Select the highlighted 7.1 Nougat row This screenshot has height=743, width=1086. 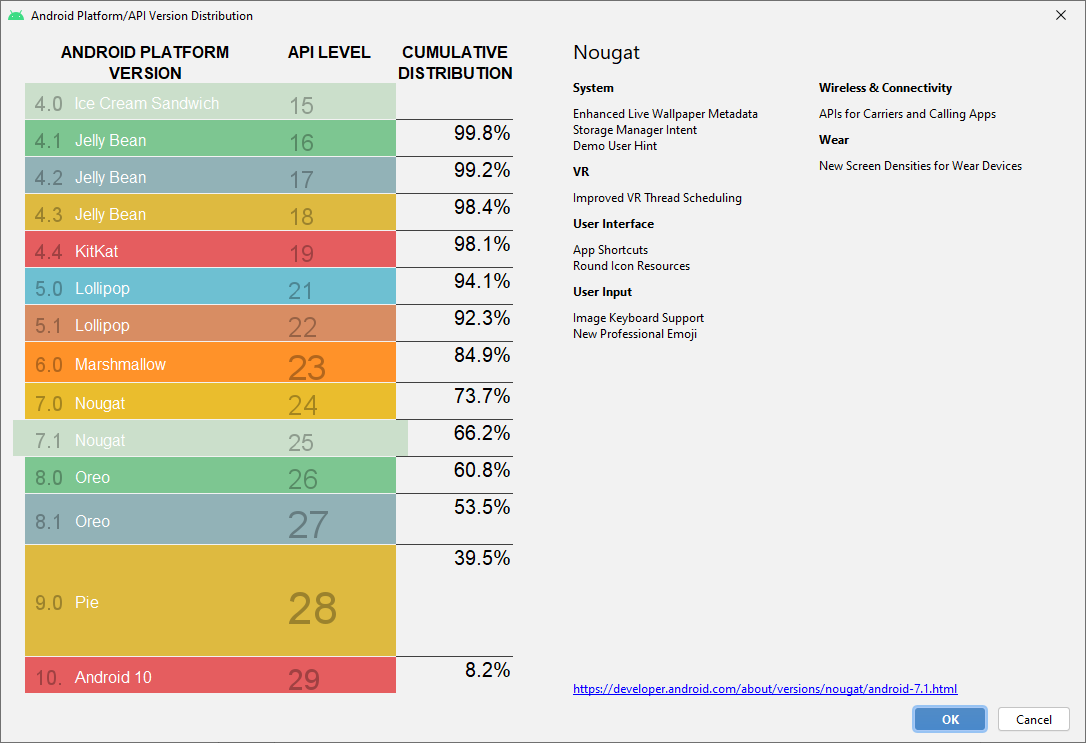point(210,439)
